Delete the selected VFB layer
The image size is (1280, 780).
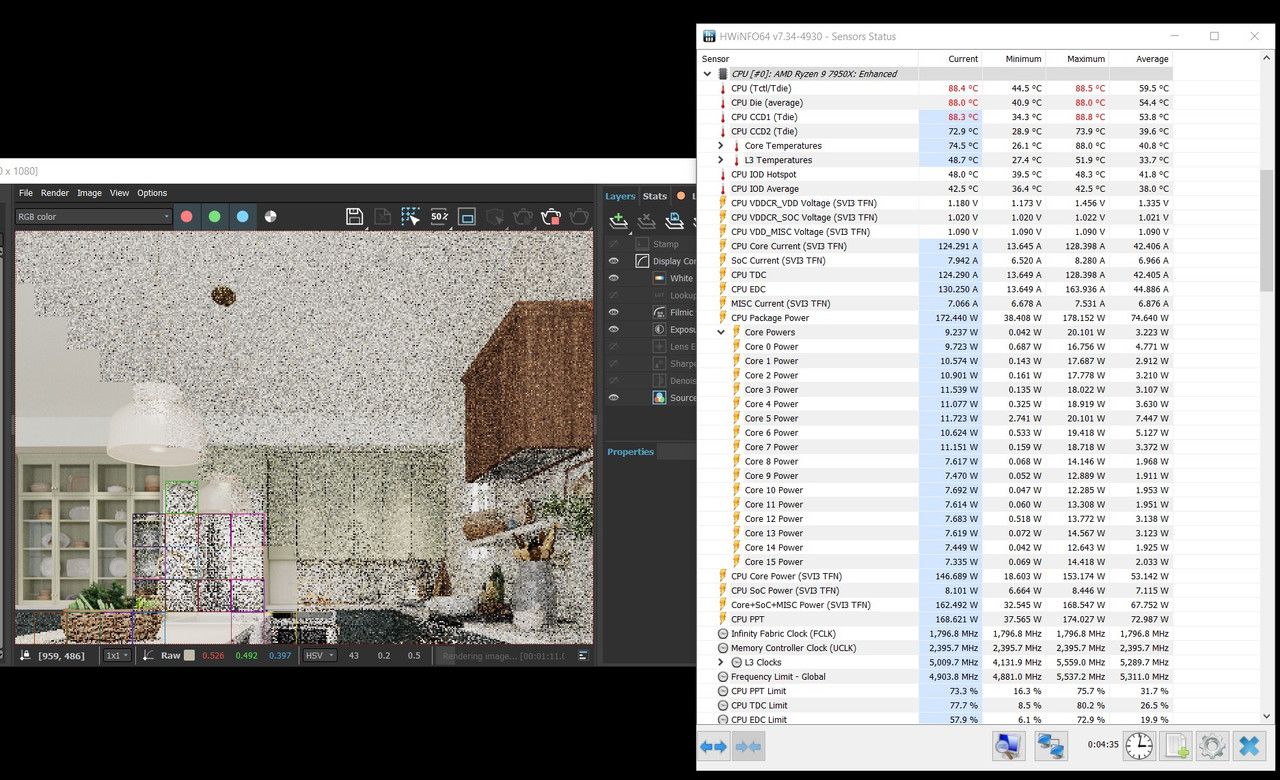(x=645, y=220)
